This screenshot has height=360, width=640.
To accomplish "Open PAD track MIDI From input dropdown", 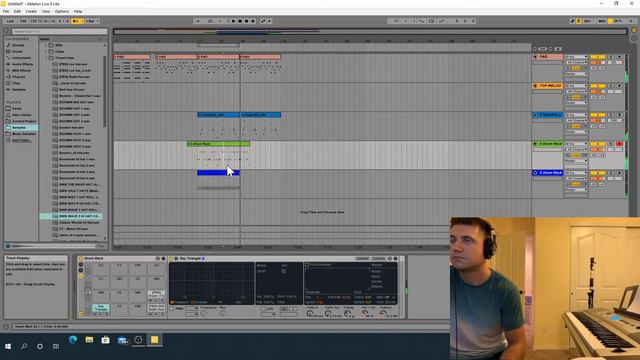I will point(576,57).
